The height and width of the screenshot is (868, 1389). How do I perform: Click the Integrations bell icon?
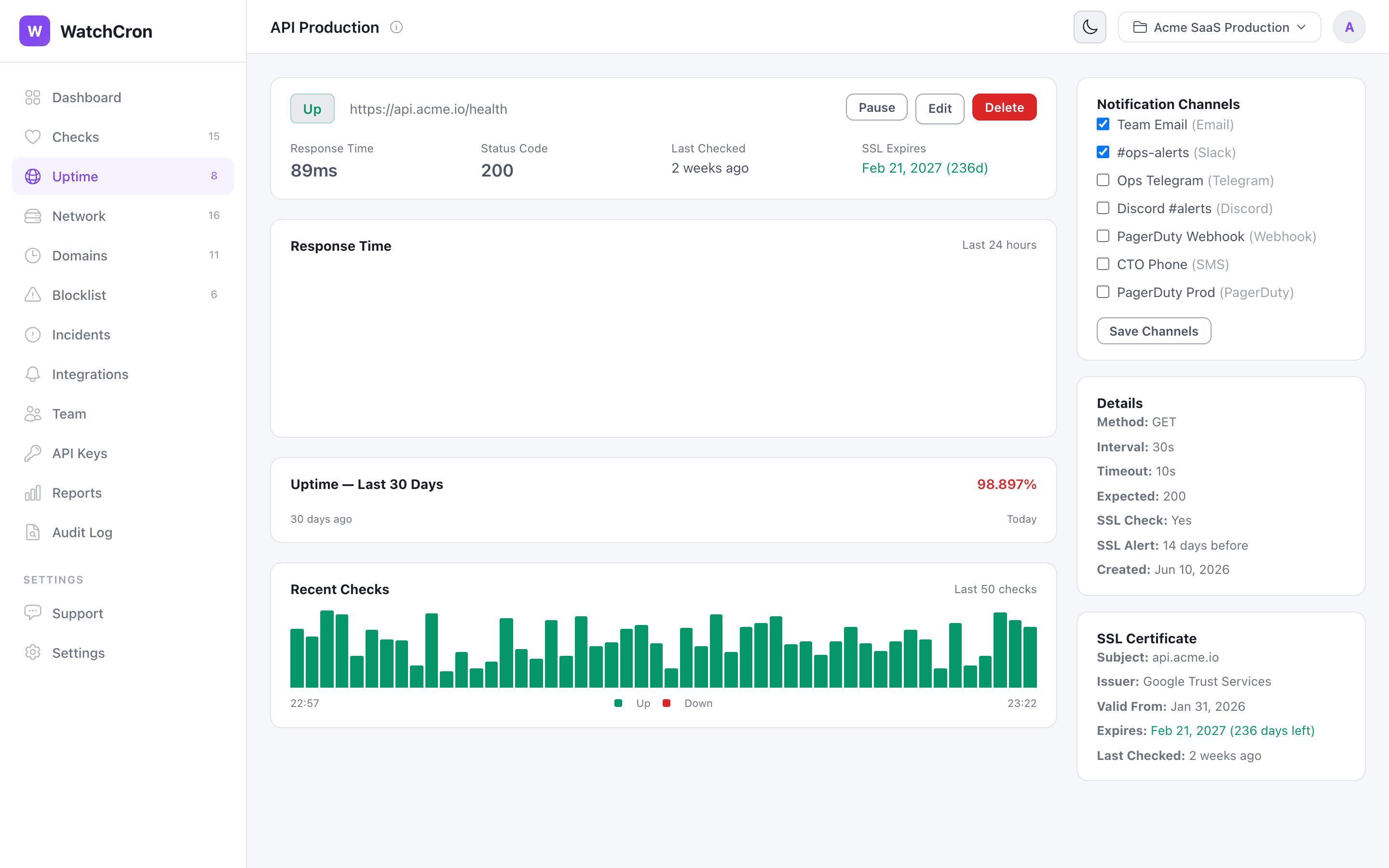(x=33, y=374)
